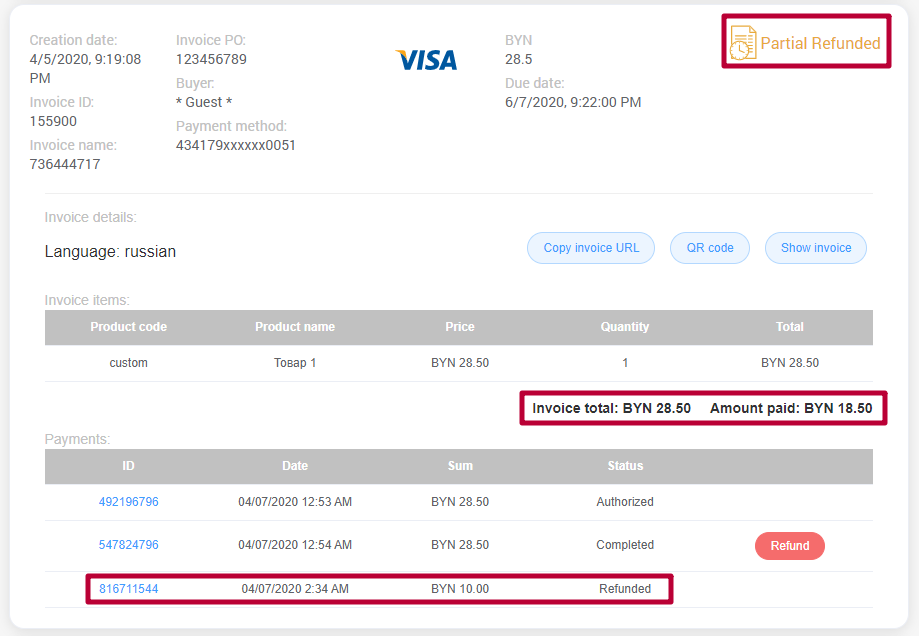View the refunded payment 816711544
This screenshot has width=919, height=636.
[x=131, y=588]
